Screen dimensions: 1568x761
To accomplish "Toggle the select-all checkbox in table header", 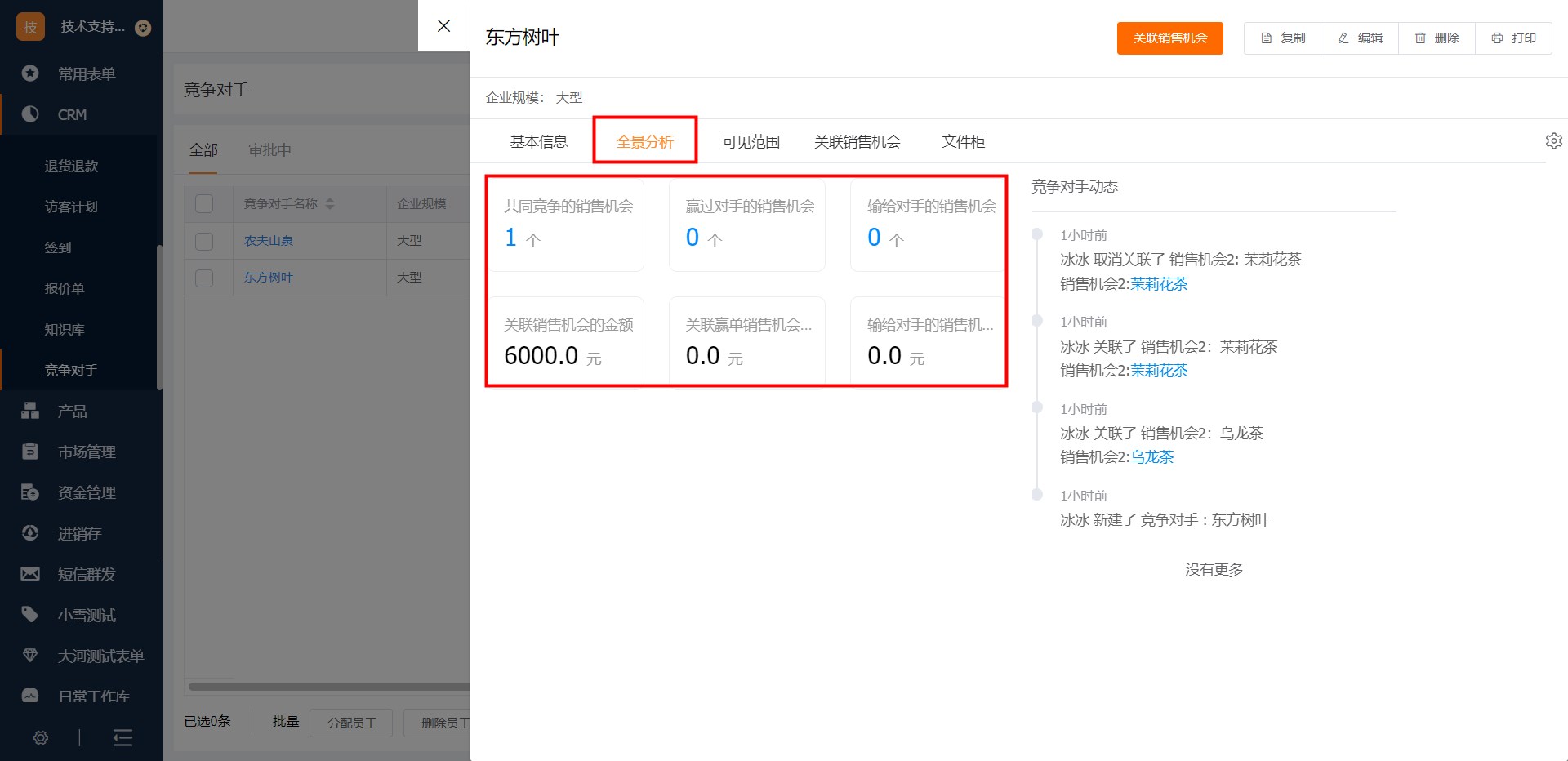I will pos(204,204).
